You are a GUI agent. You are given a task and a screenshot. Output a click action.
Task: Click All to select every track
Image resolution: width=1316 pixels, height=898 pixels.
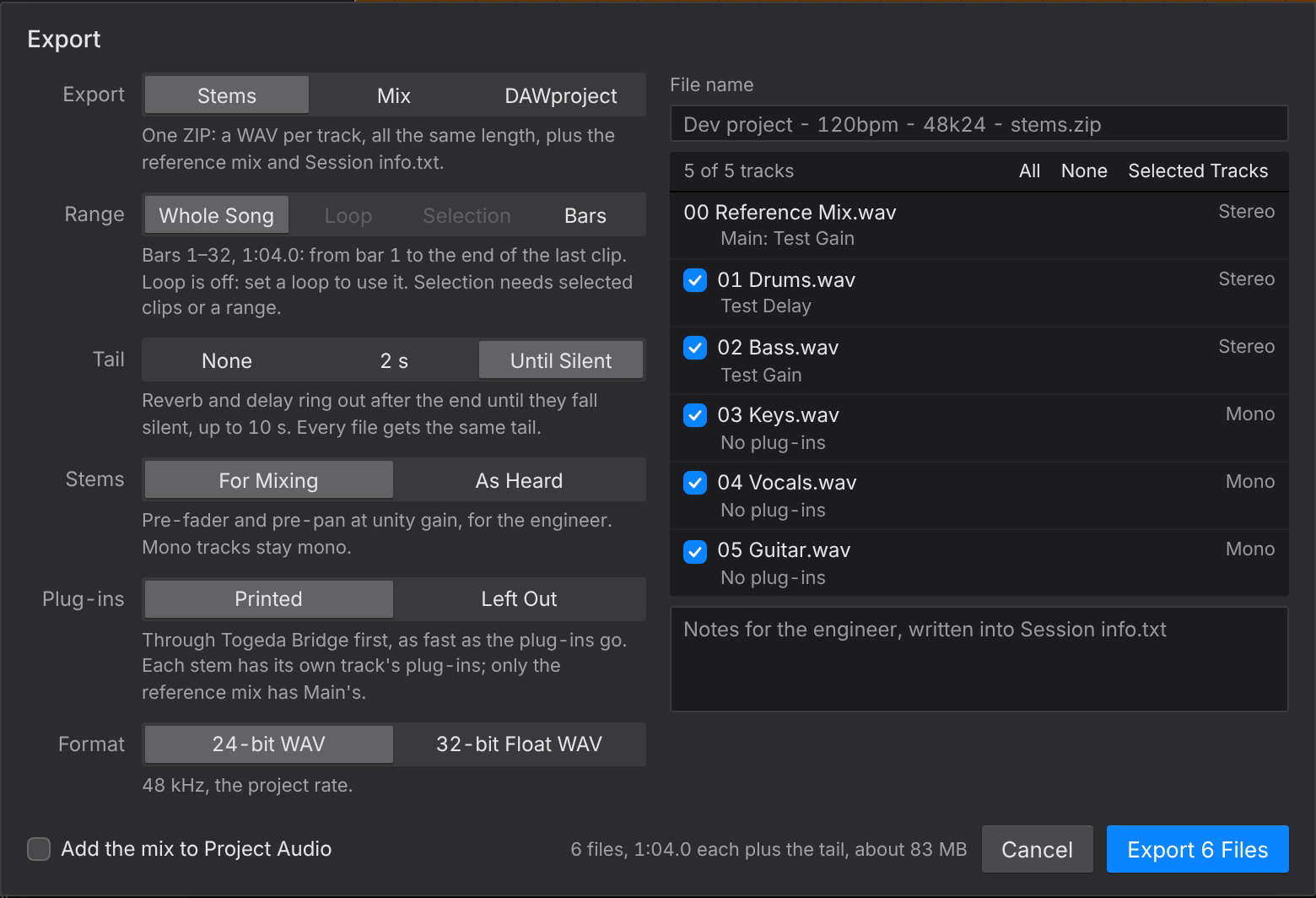[x=1029, y=170]
